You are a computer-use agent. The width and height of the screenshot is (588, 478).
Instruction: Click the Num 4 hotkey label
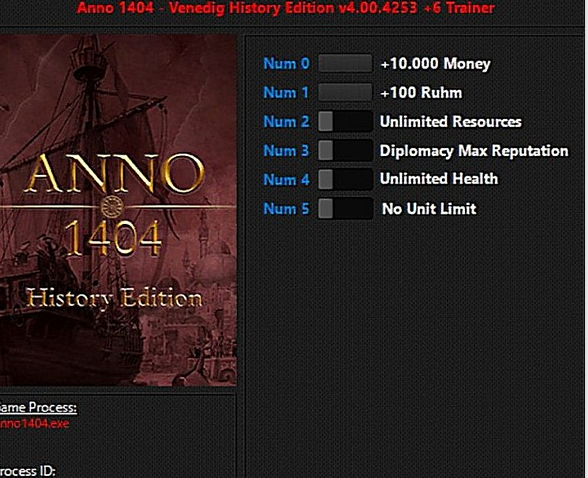[286, 180]
